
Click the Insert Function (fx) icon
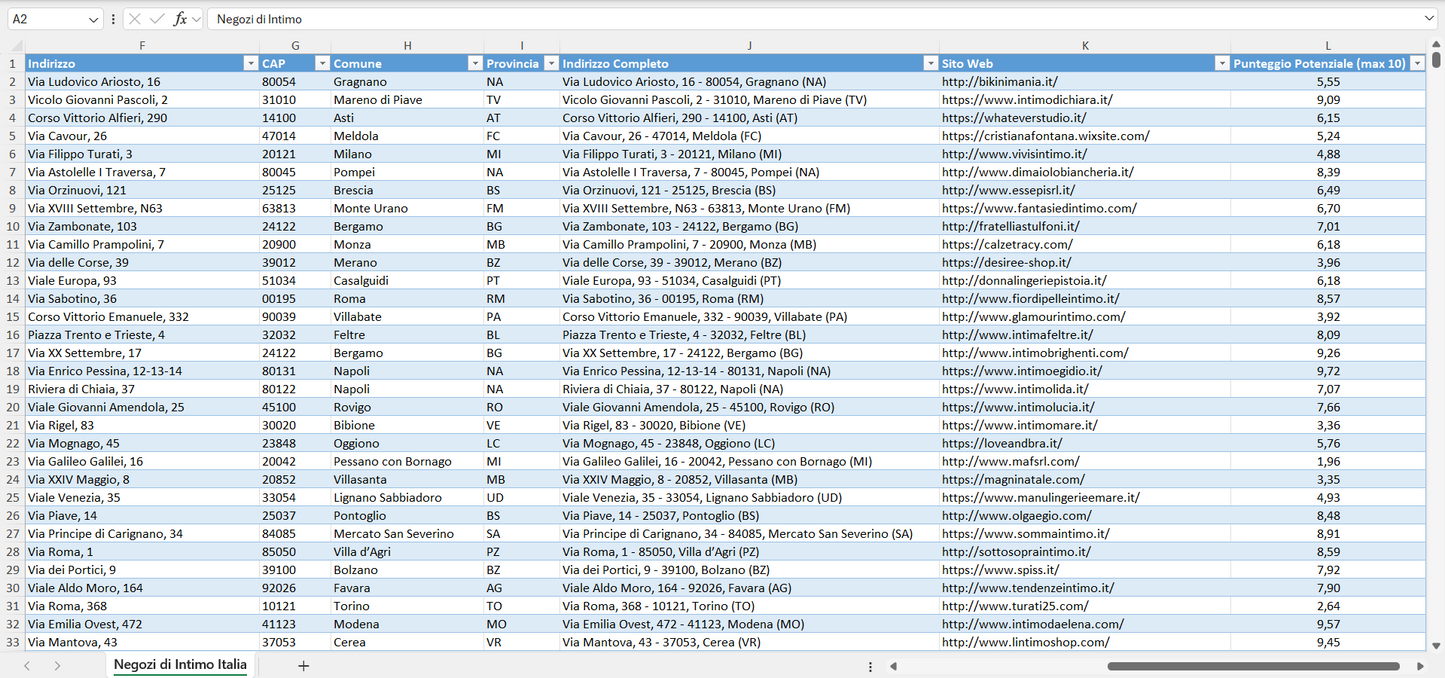pyautogui.click(x=182, y=17)
